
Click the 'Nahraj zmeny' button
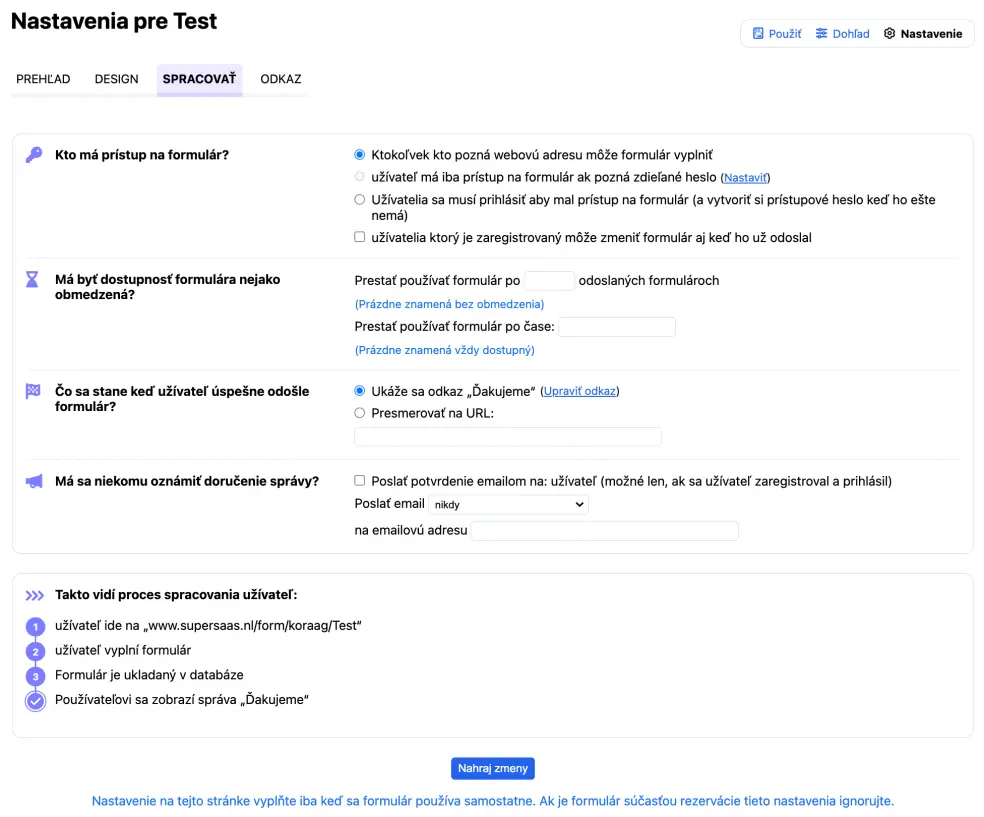click(493, 768)
